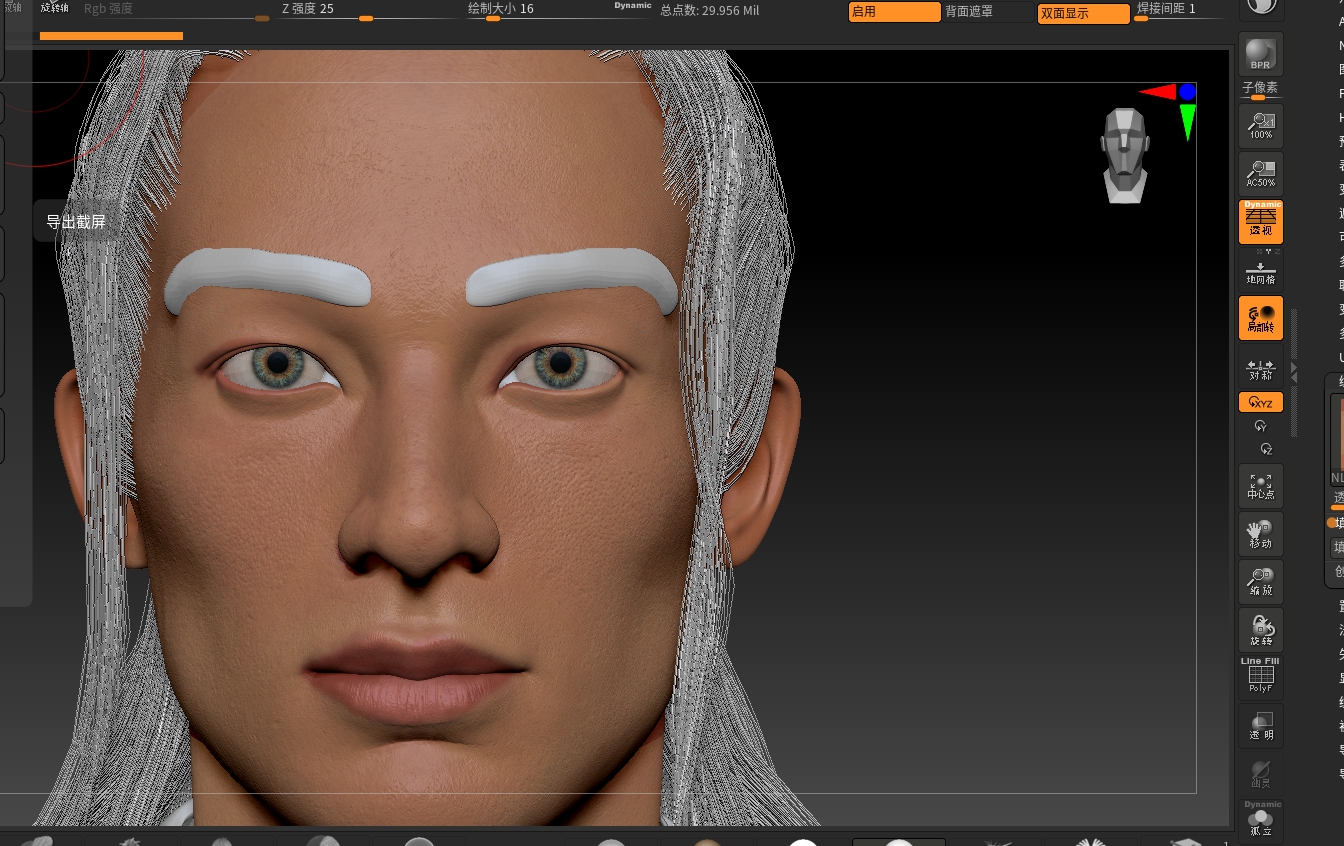Adjust the Z 强度 intensity slider
The height and width of the screenshot is (846, 1344).
pyautogui.click(x=370, y=12)
